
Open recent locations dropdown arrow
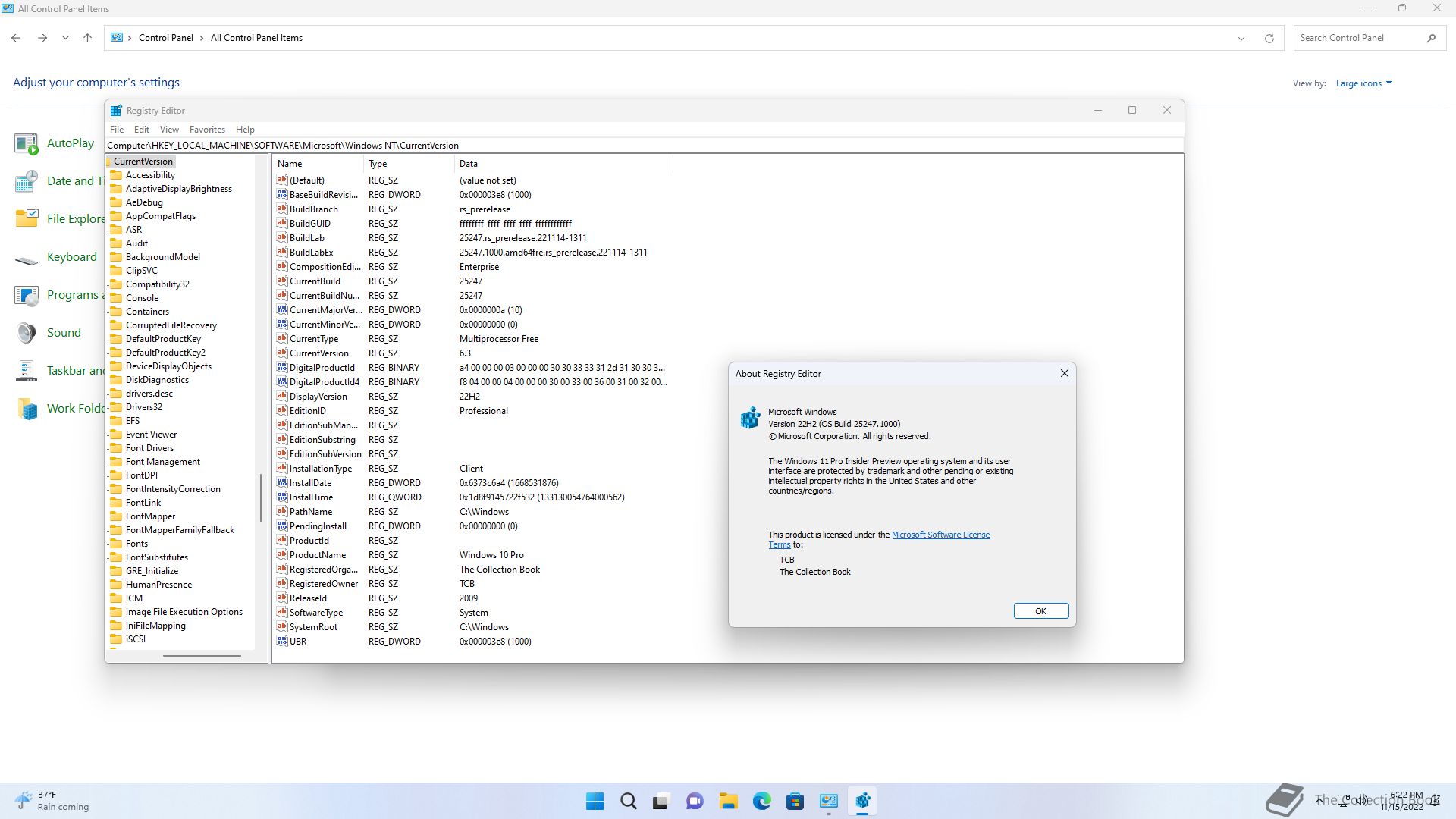(x=65, y=38)
